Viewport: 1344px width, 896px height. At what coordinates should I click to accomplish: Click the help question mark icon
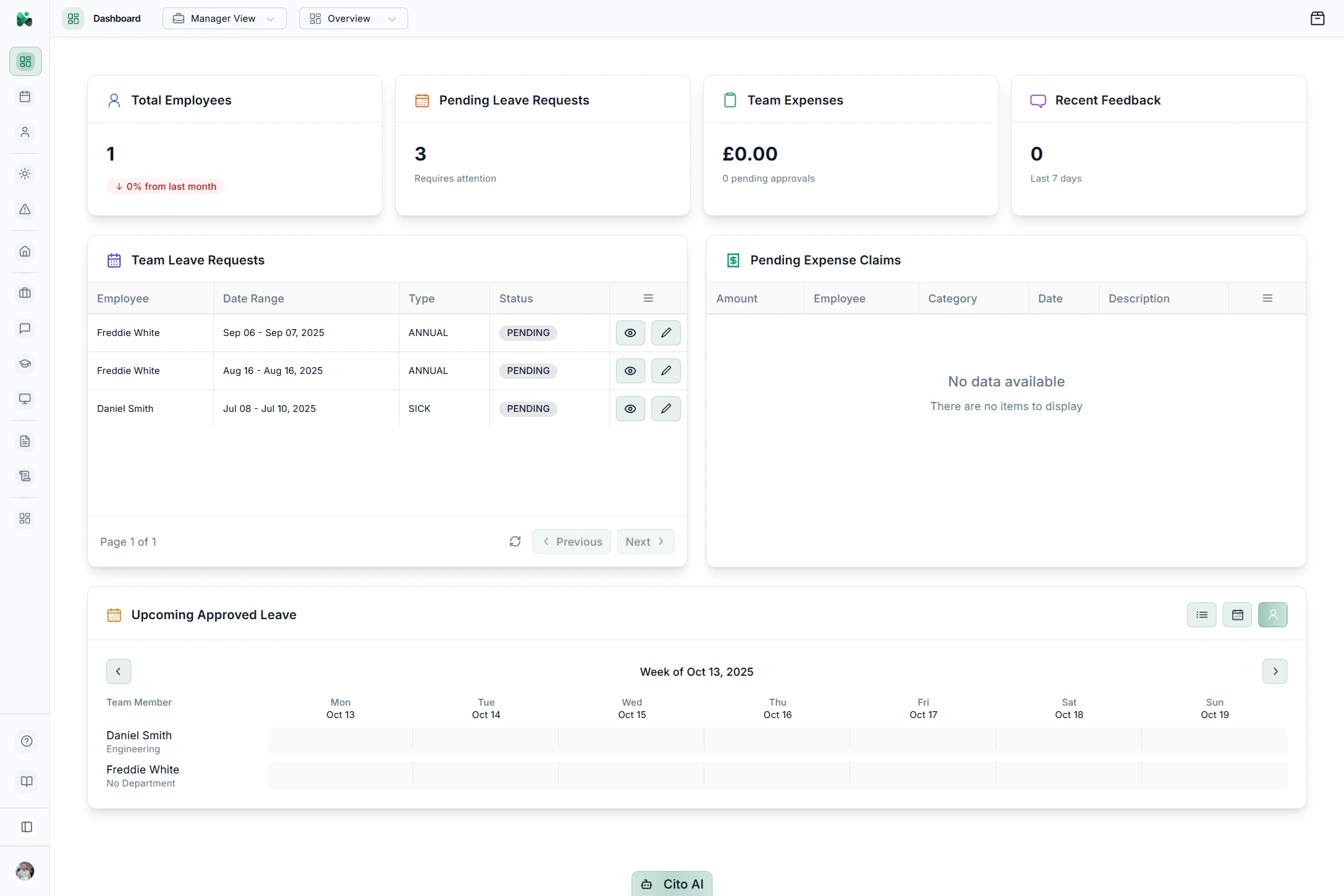[26, 741]
